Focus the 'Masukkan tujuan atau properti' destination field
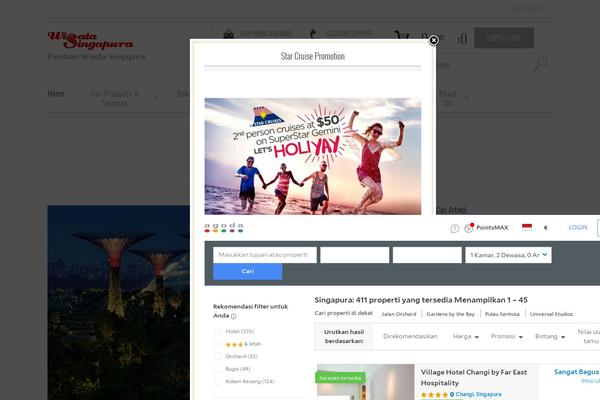 coord(265,255)
